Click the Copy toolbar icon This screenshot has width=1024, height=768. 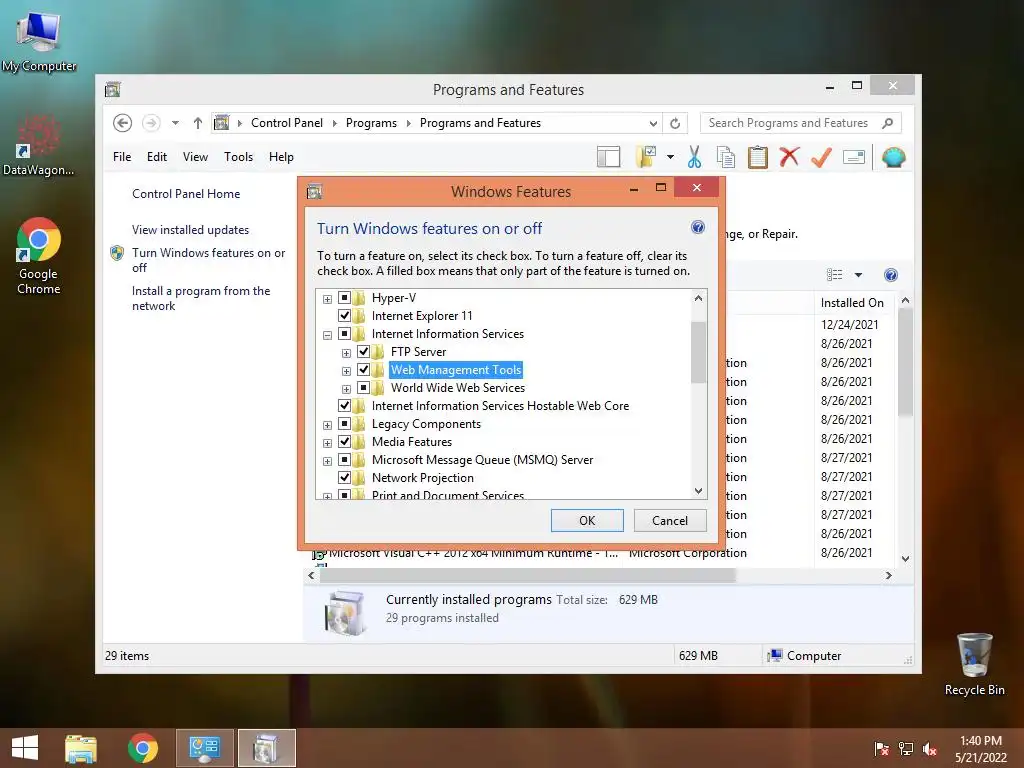pos(726,157)
